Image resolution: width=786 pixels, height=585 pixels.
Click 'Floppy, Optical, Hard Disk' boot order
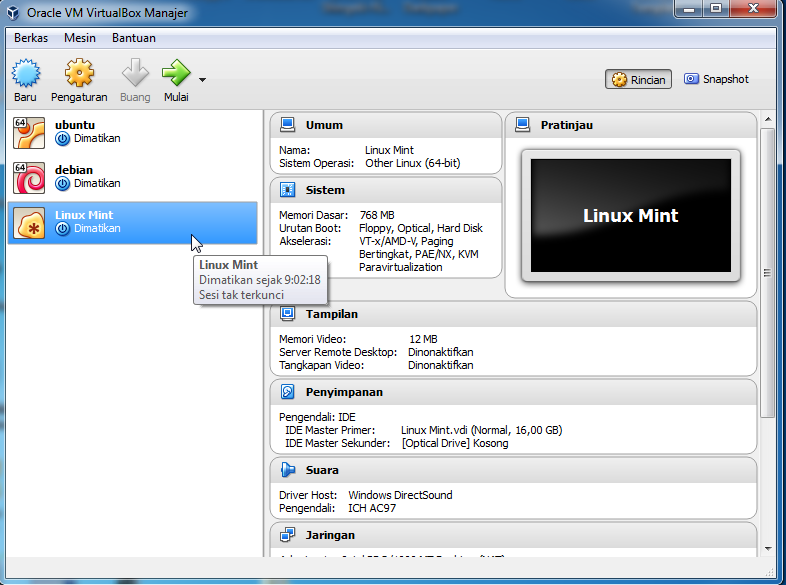tap(421, 229)
